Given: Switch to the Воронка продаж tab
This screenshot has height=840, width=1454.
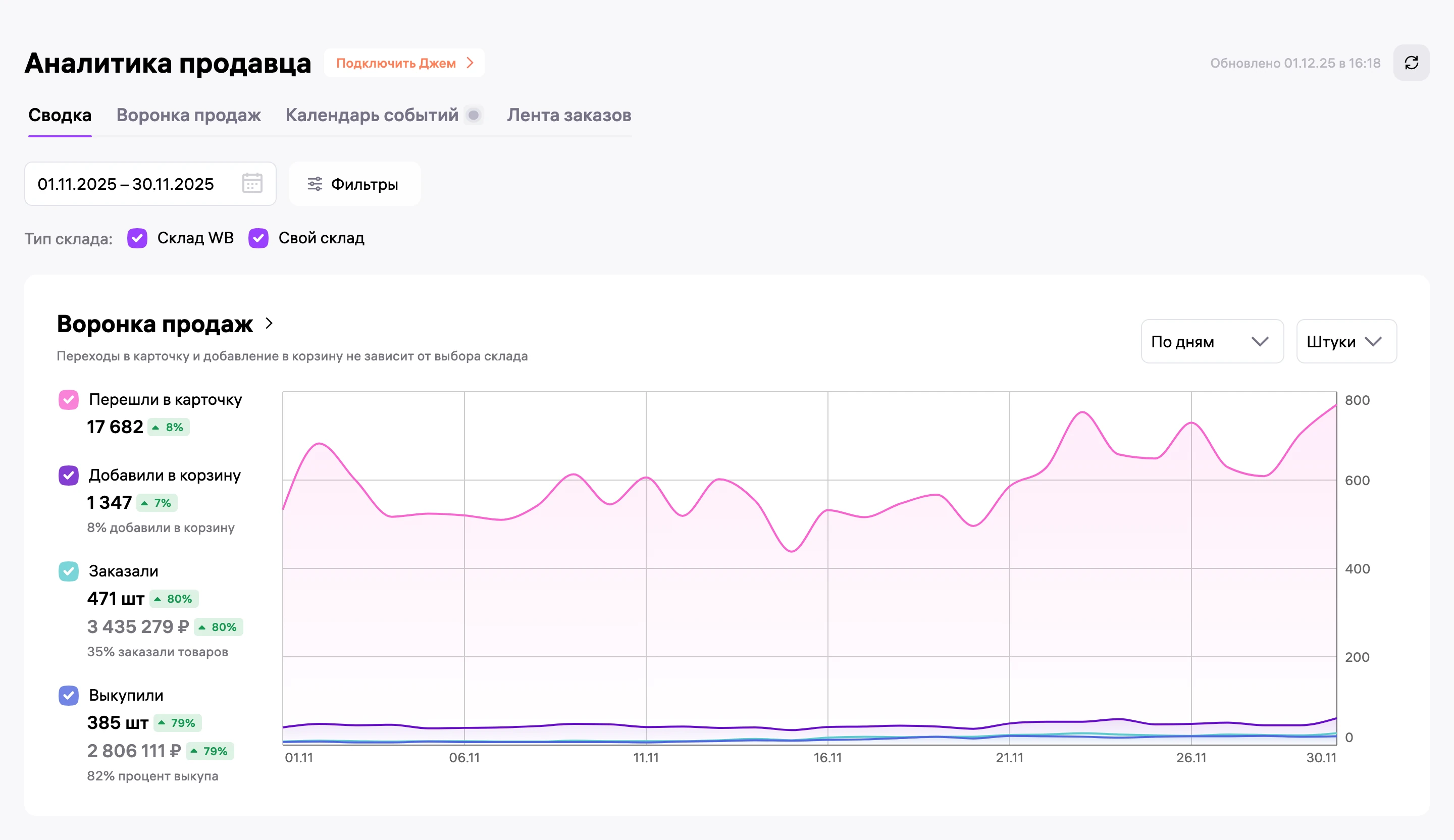Looking at the screenshot, I should click(189, 116).
